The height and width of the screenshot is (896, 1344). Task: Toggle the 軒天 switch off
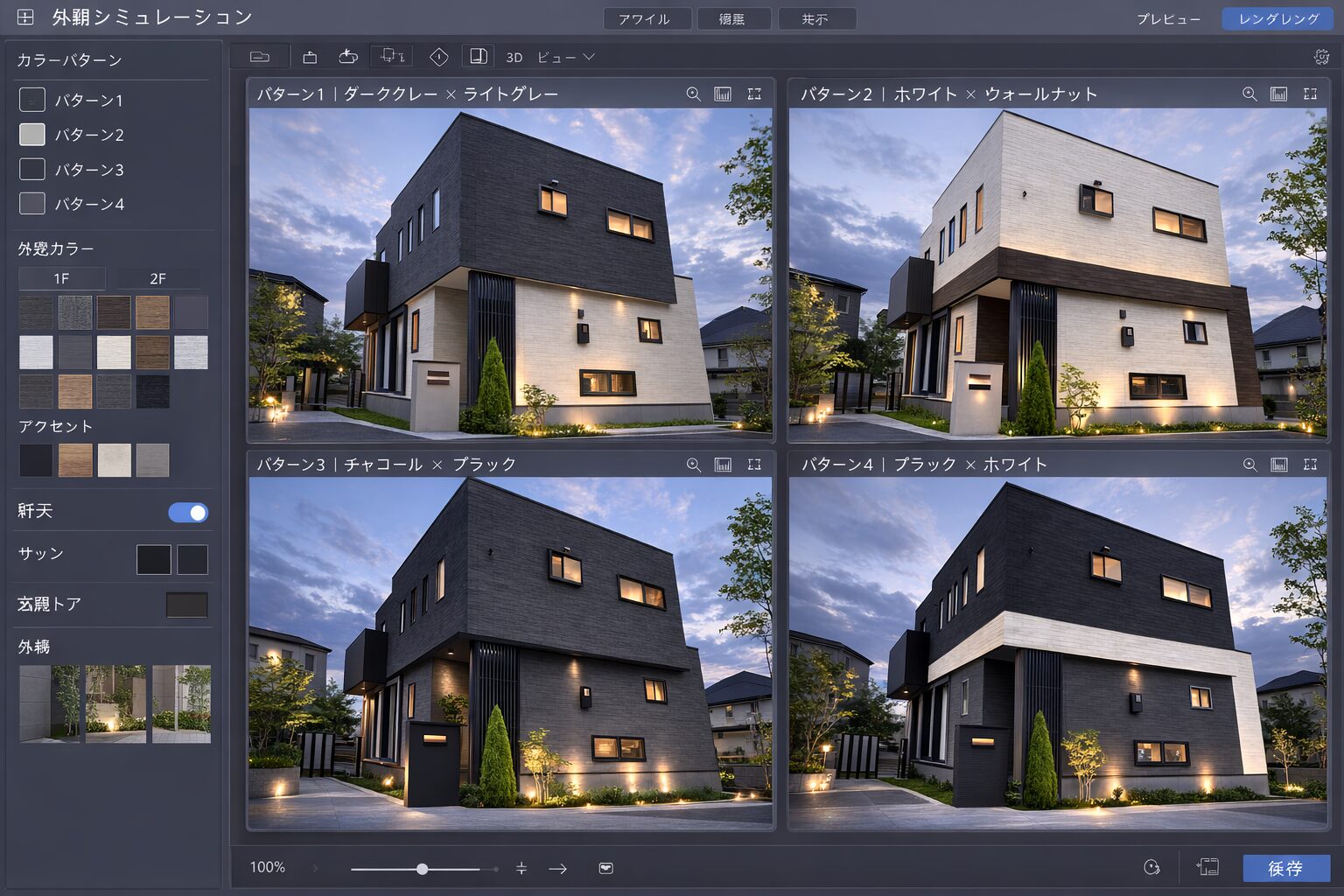188,512
